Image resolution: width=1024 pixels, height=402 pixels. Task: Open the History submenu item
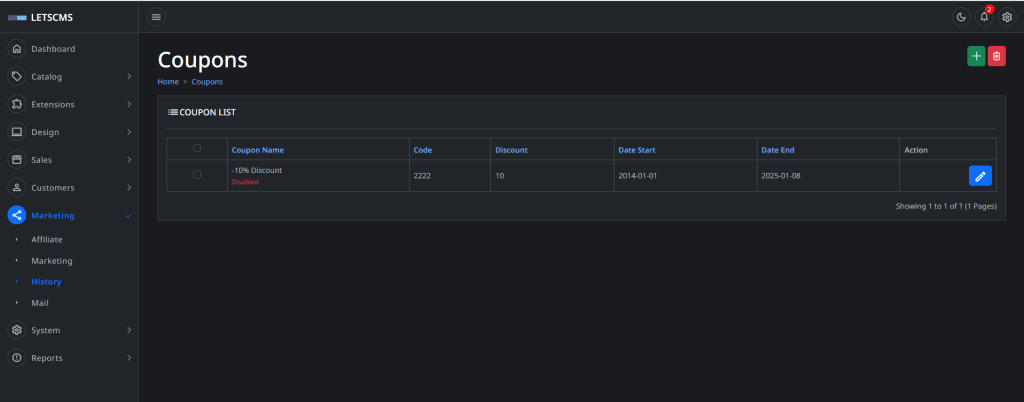46,282
